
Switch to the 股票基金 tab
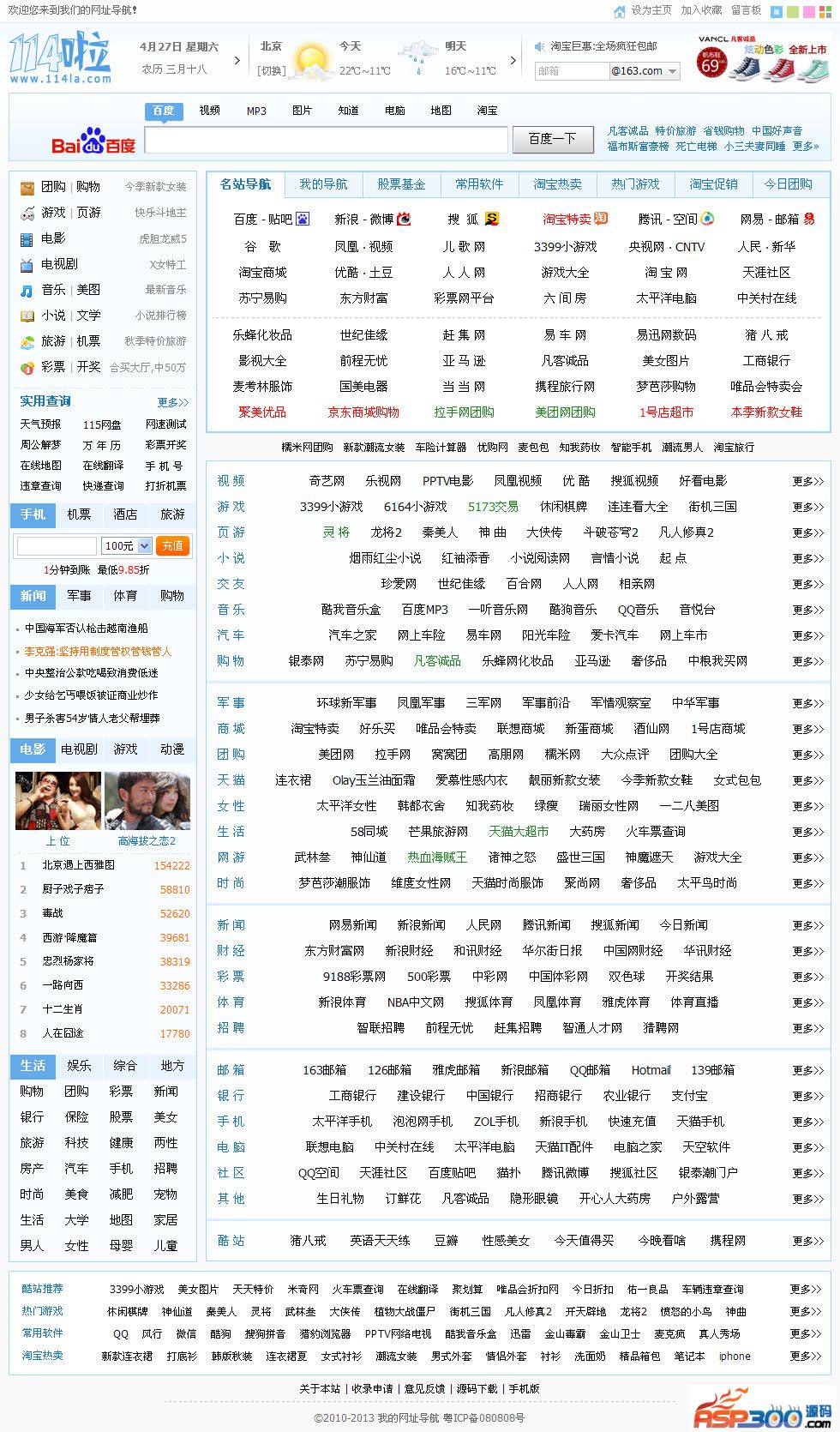pyautogui.click(x=401, y=184)
